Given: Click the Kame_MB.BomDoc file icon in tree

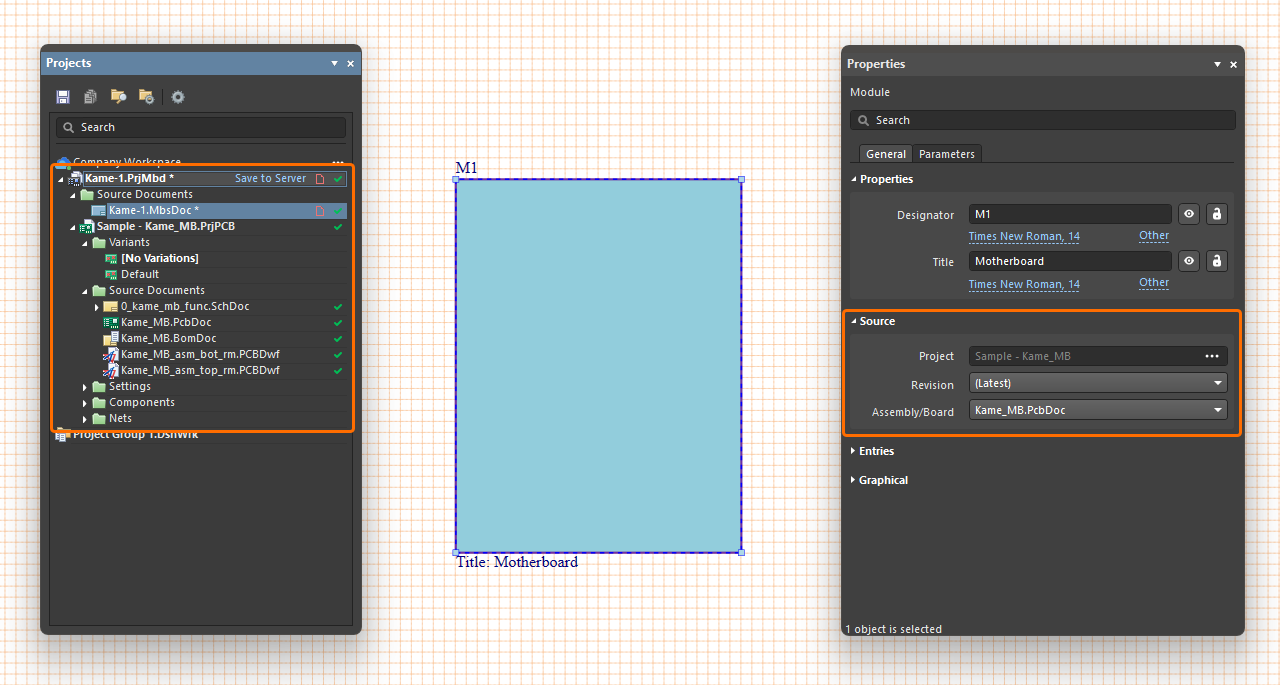Looking at the screenshot, I should coord(111,339).
